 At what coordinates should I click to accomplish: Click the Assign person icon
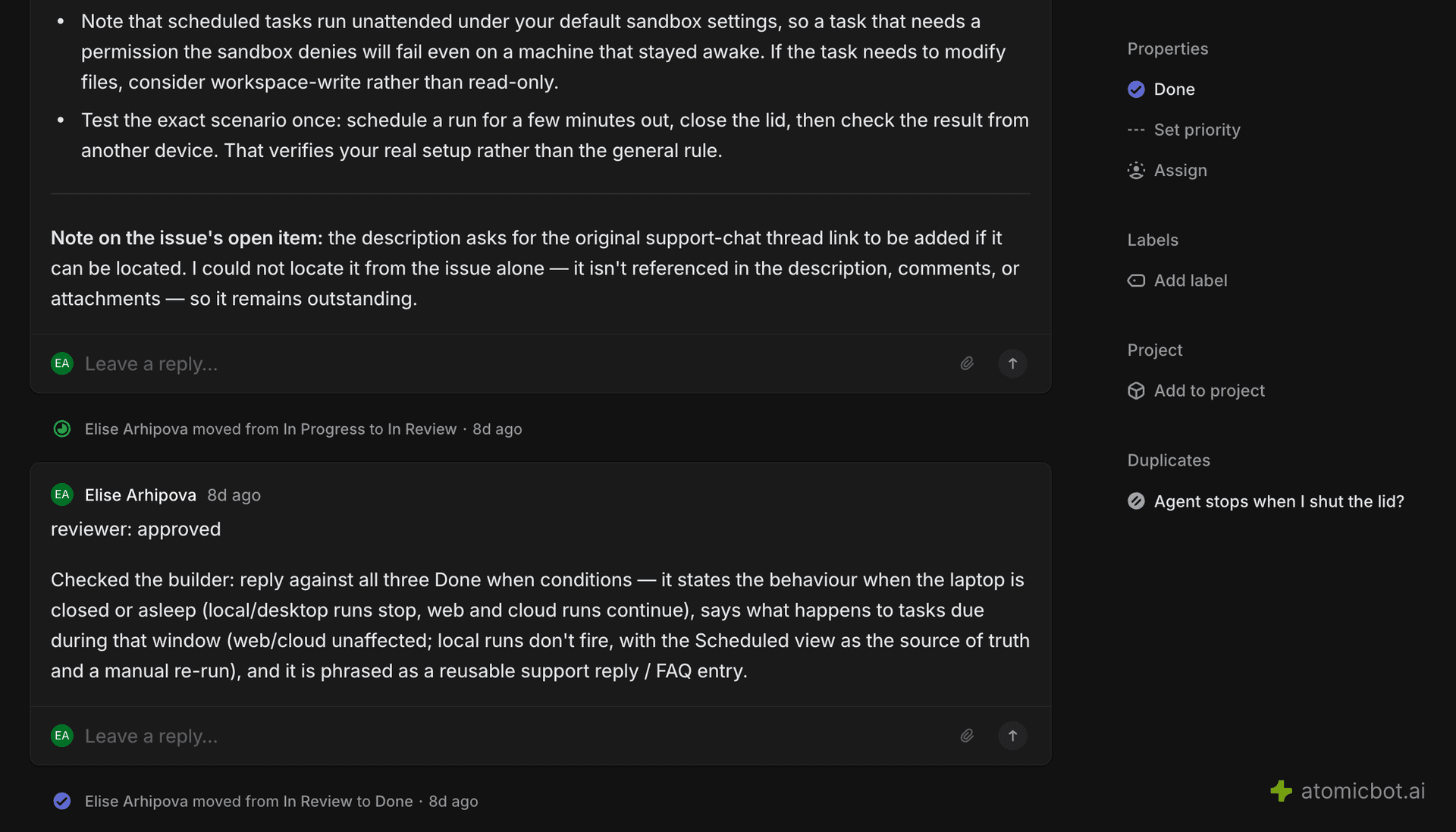pyautogui.click(x=1136, y=171)
